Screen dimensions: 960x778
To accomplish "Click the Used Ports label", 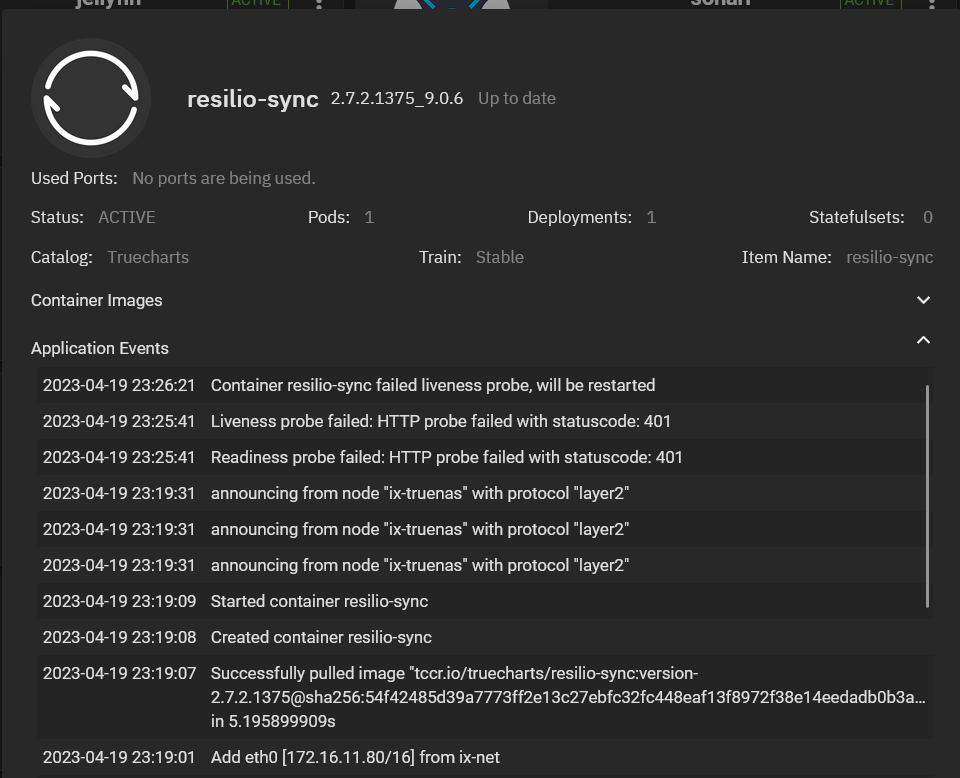I will point(74,178).
